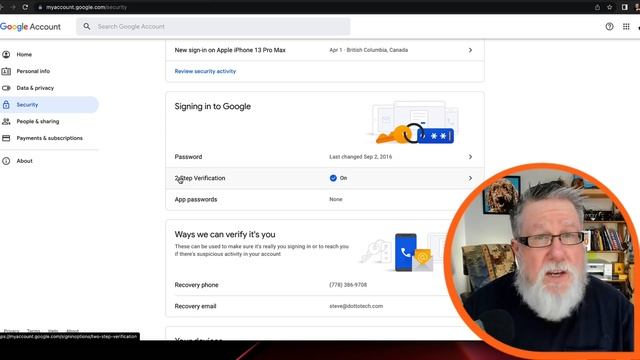Screen dimensions: 640x360
Task: Click 'Last changed Sep 2, 2016' text
Action: [360, 157]
